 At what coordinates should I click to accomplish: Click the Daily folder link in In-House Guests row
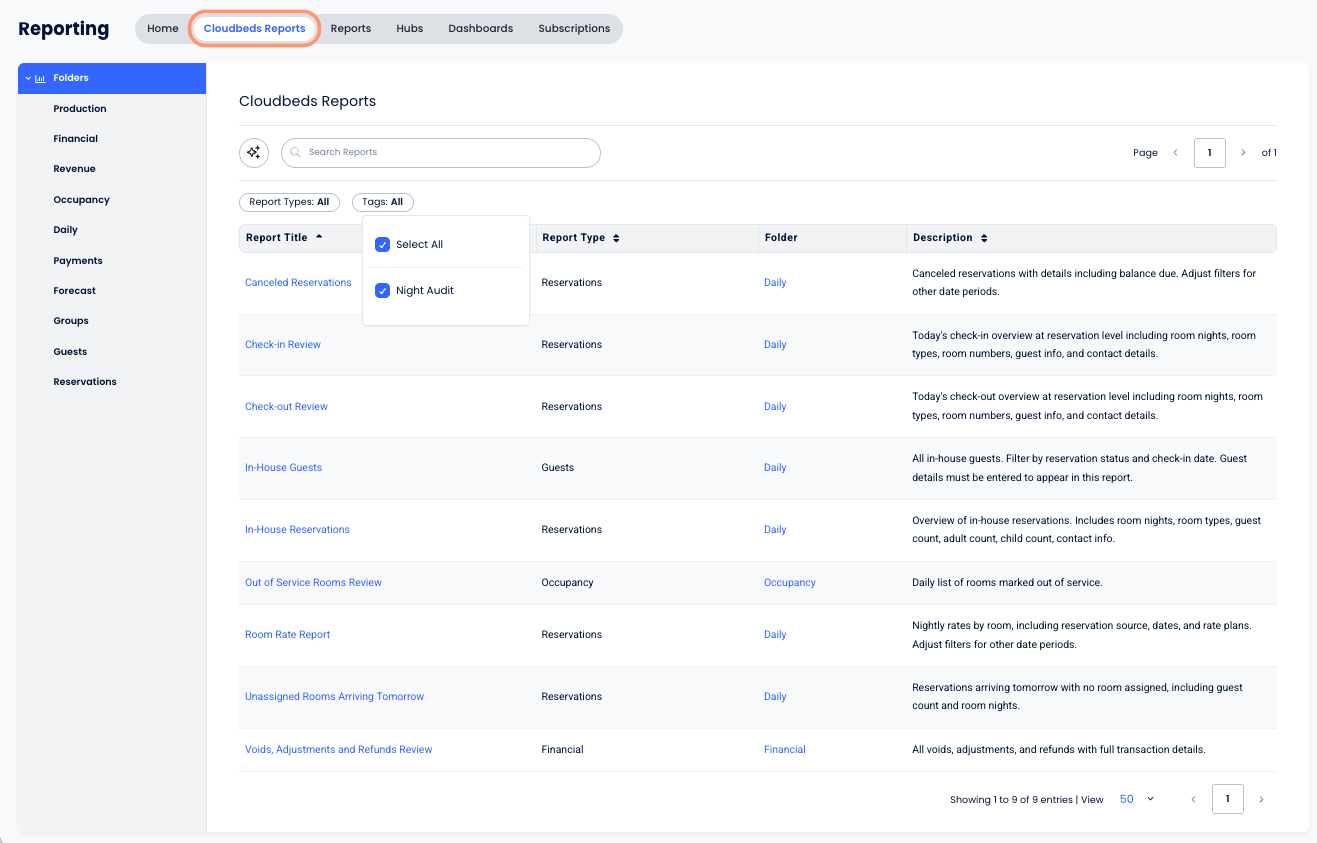pos(775,467)
